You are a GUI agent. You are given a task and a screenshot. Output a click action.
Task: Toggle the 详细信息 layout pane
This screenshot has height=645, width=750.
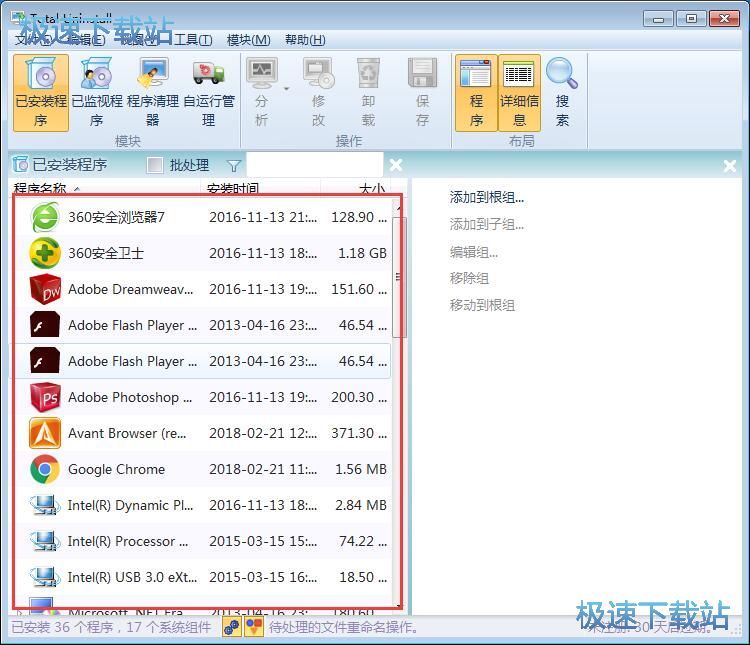click(x=519, y=92)
